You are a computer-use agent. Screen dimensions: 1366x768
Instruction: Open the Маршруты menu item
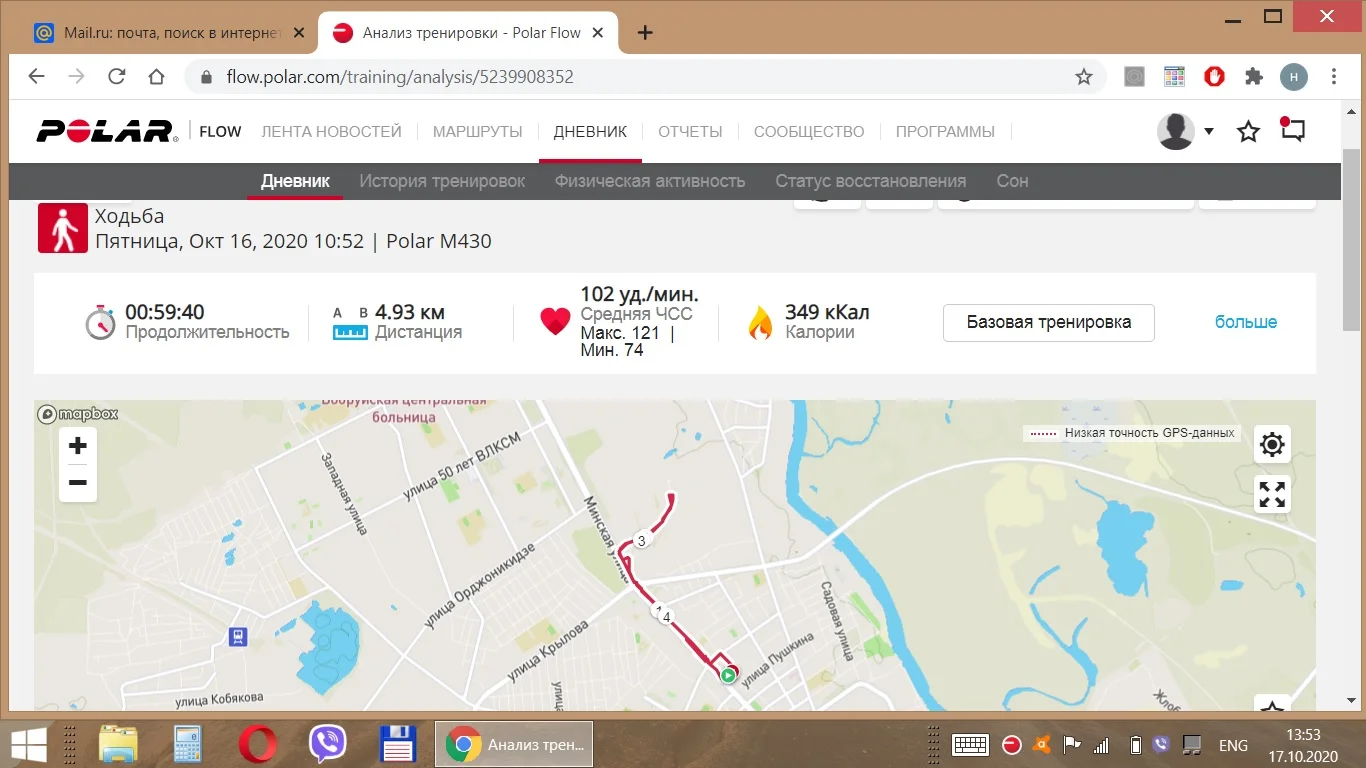tap(478, 131)
